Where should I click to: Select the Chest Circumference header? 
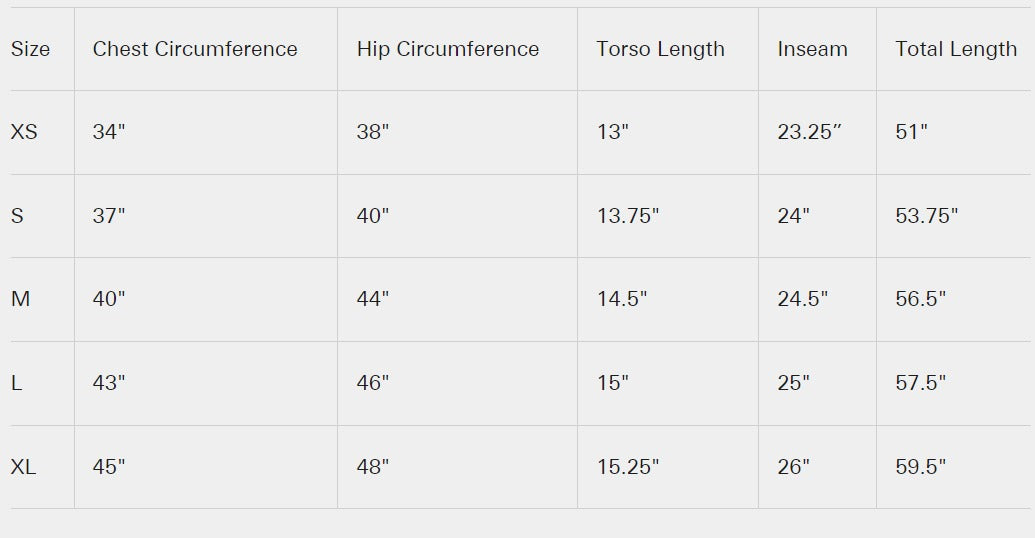tap(195, 49)
